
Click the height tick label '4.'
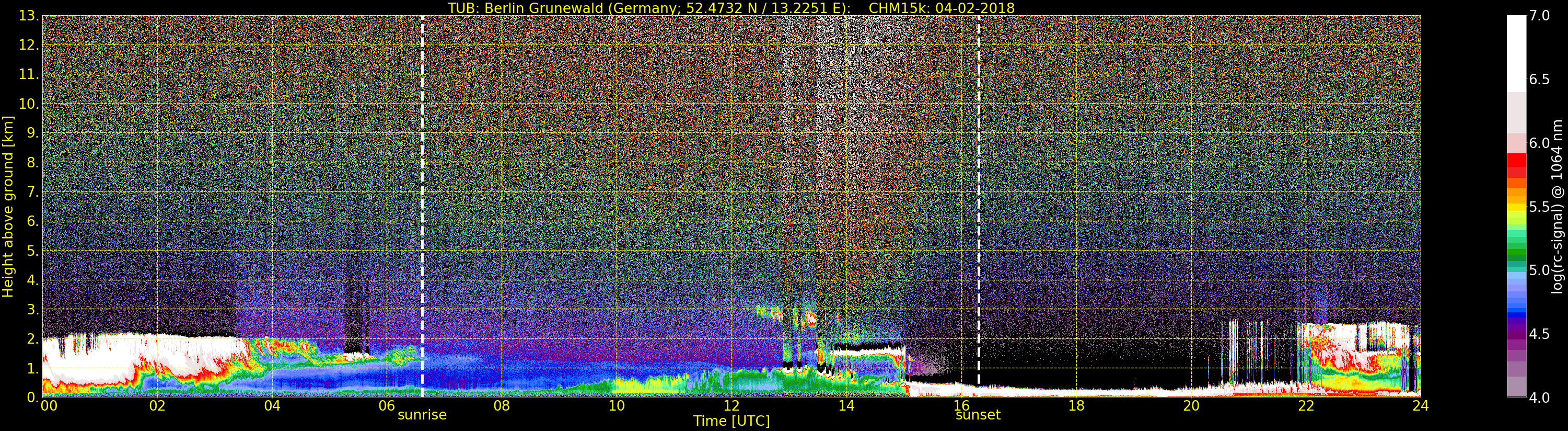click(32, 280)
